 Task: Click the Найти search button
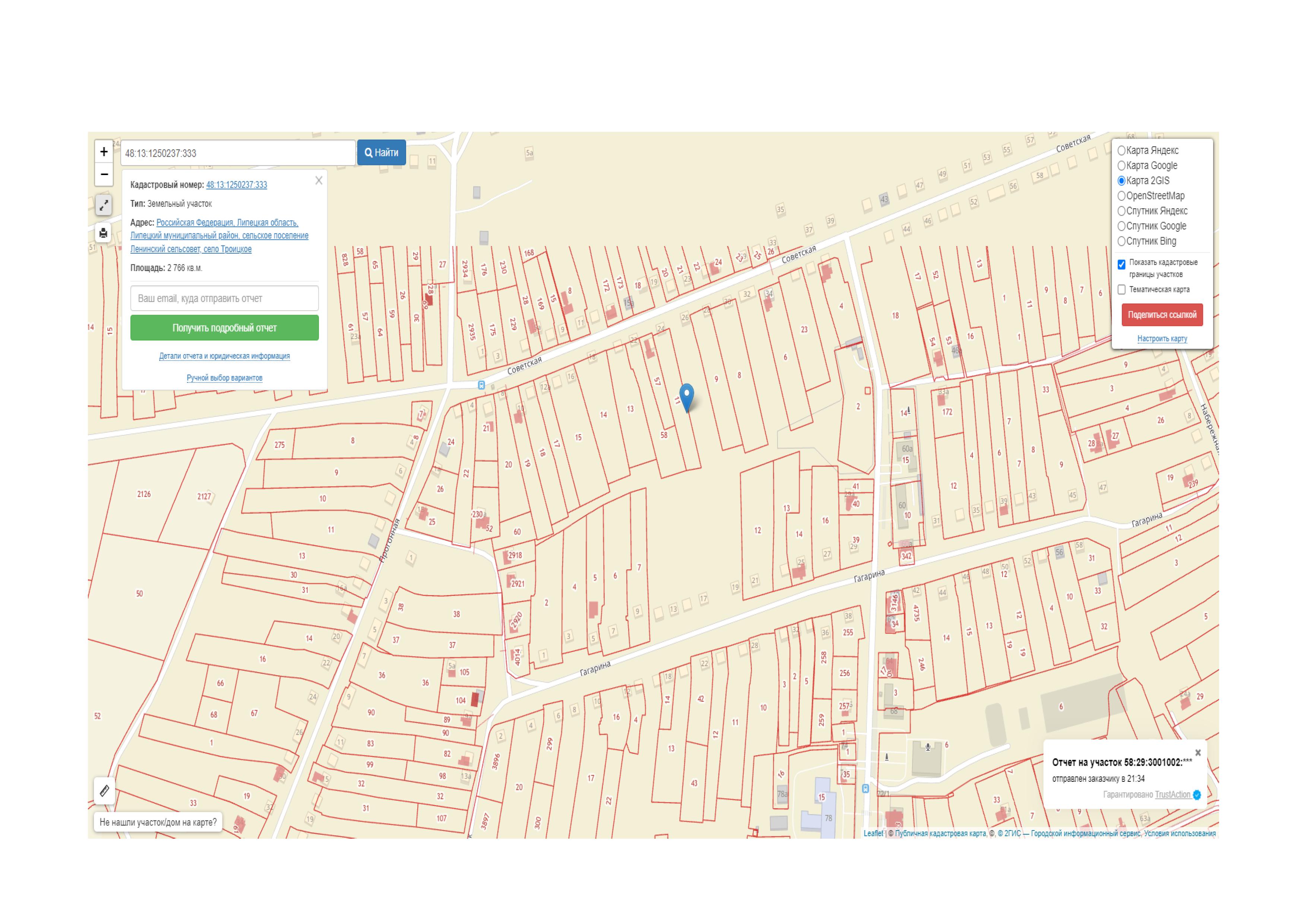pos(382,152)
